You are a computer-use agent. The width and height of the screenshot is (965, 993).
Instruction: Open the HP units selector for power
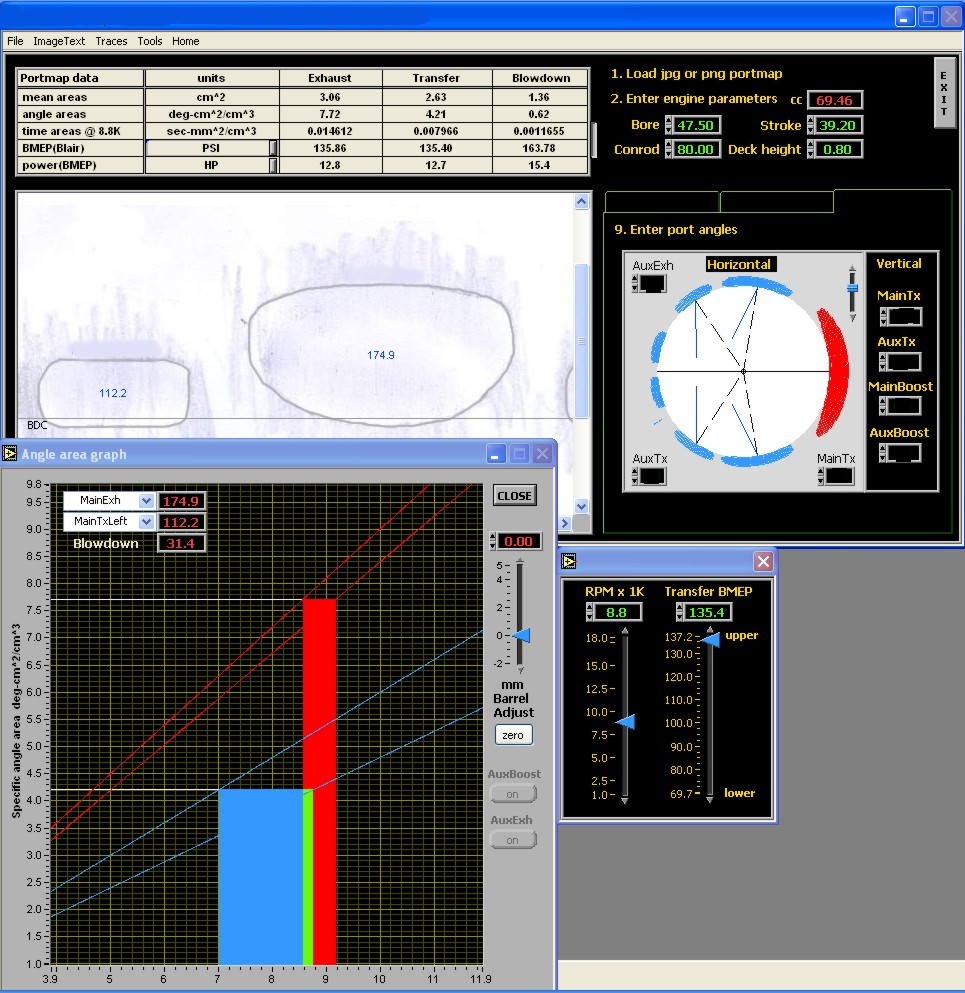(x=273, y=166)
